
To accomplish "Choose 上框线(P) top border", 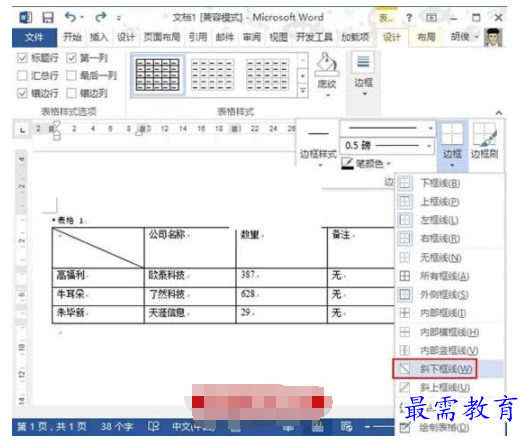I will [450, 202].
